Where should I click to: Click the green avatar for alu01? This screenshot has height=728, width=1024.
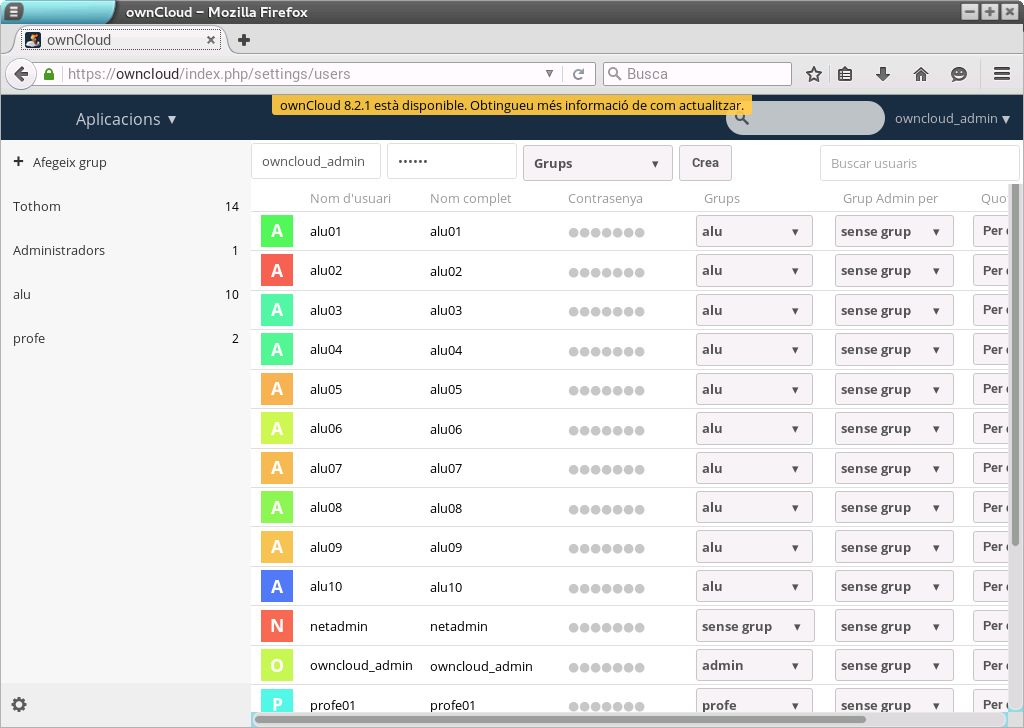277,231
